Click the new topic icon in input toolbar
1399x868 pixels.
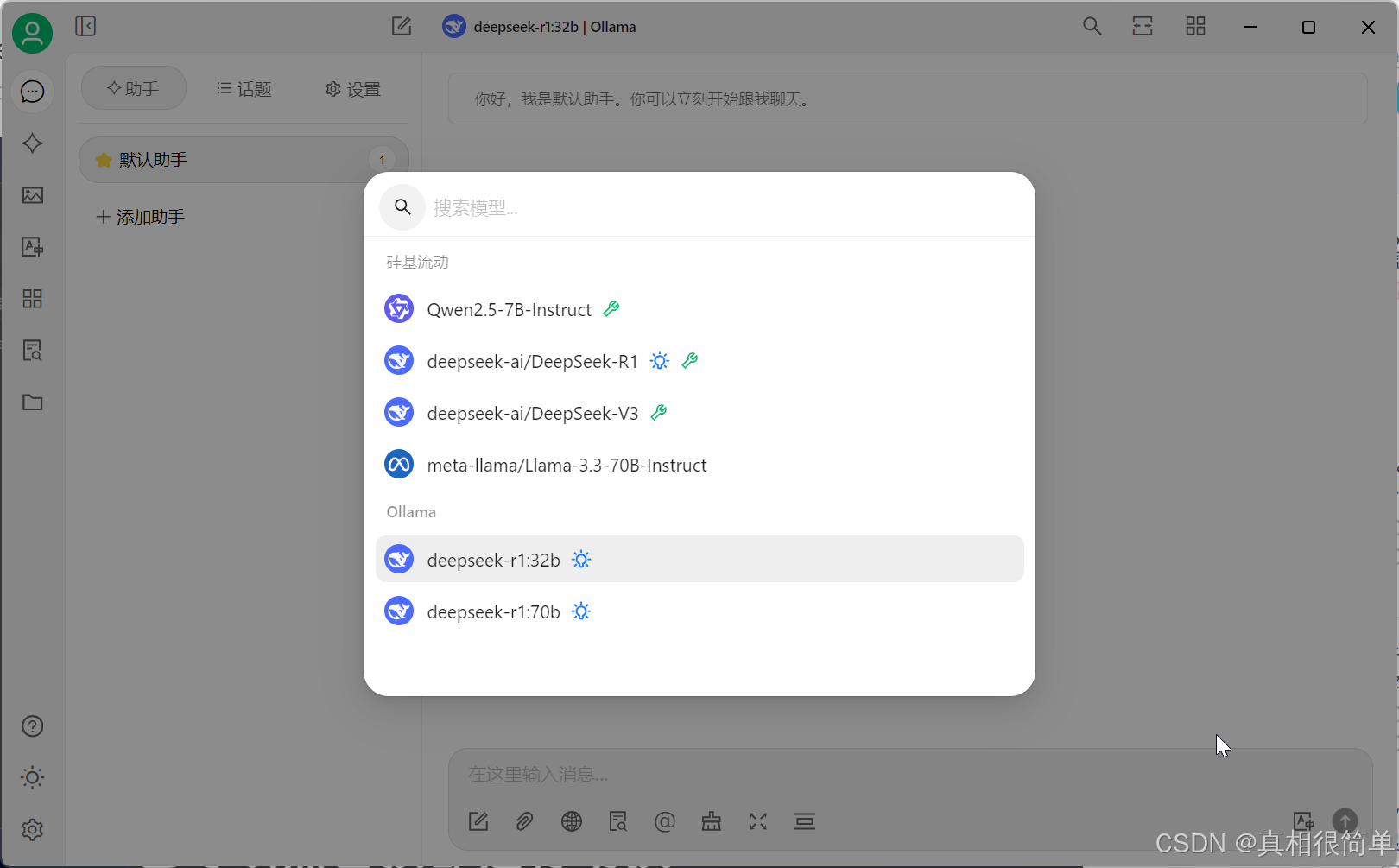(478, 821)
